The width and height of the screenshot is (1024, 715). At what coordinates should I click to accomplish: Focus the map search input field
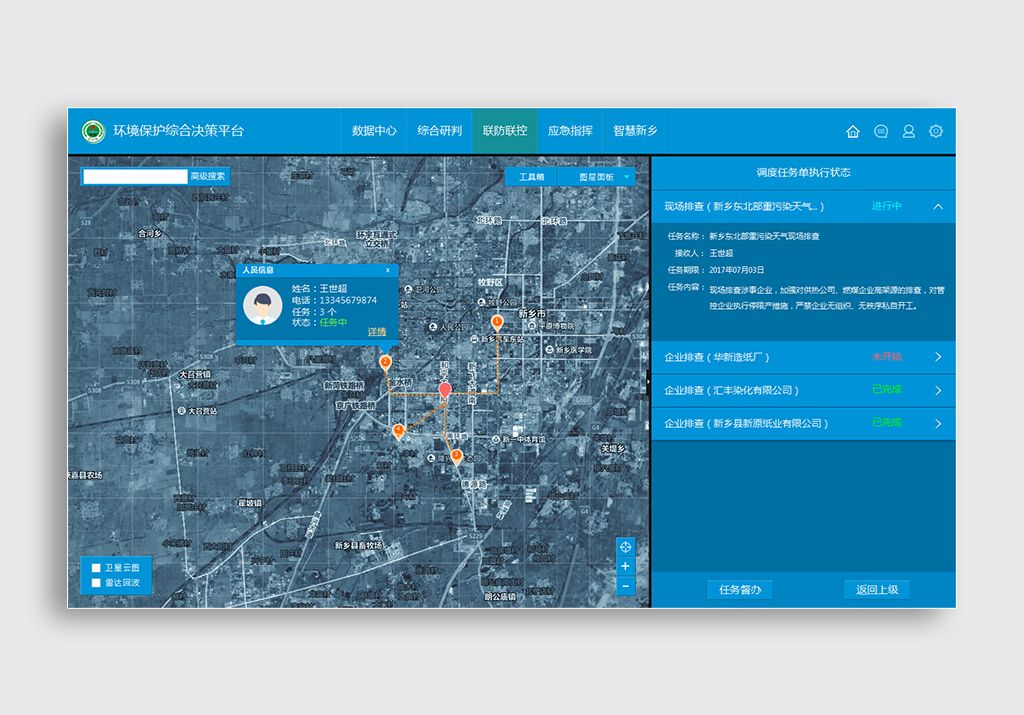click(135, 176)
